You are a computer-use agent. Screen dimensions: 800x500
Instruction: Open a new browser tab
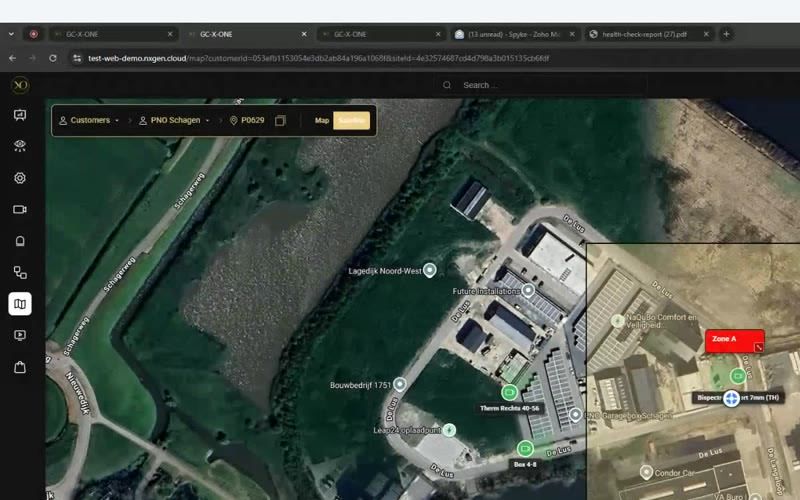(x=727, y=34)
